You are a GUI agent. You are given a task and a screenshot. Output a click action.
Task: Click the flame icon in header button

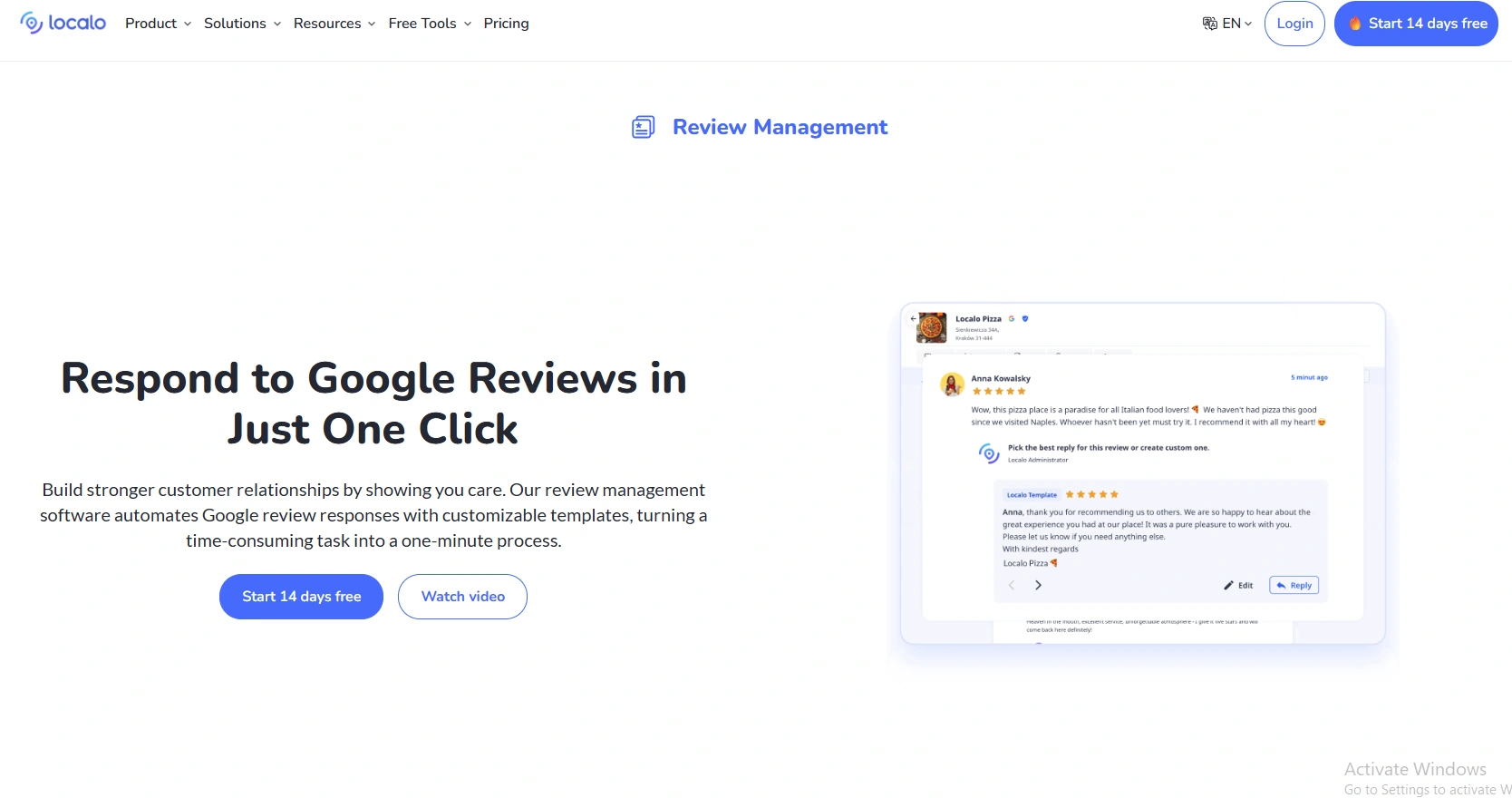[x=1354, y=24]
